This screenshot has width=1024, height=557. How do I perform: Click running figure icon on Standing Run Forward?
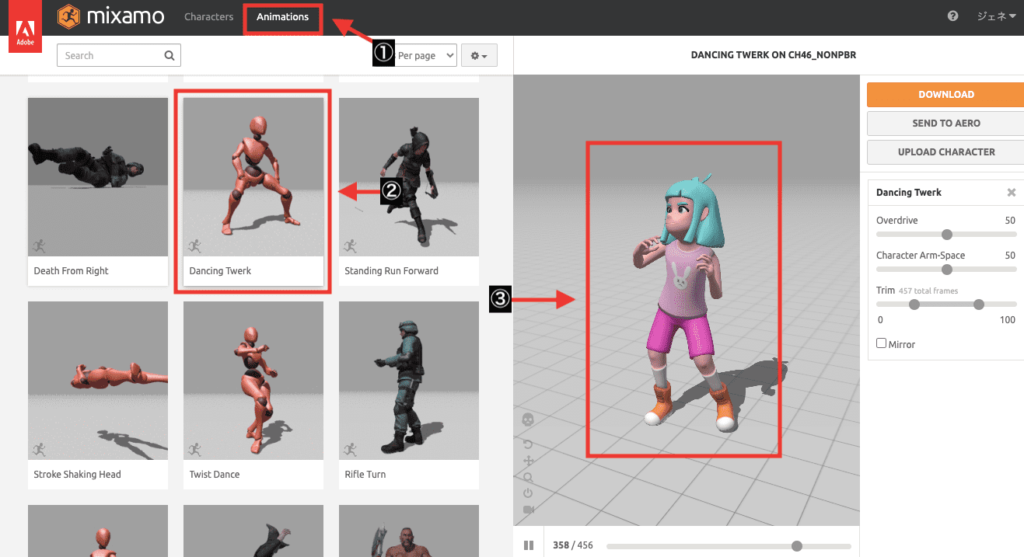click(x=350, y=246)
